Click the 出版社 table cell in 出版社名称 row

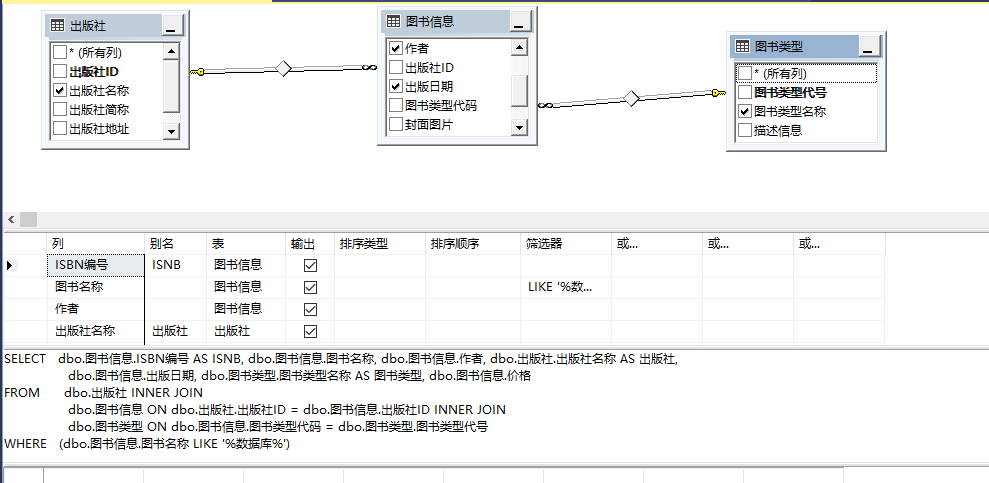pos(246,331)
